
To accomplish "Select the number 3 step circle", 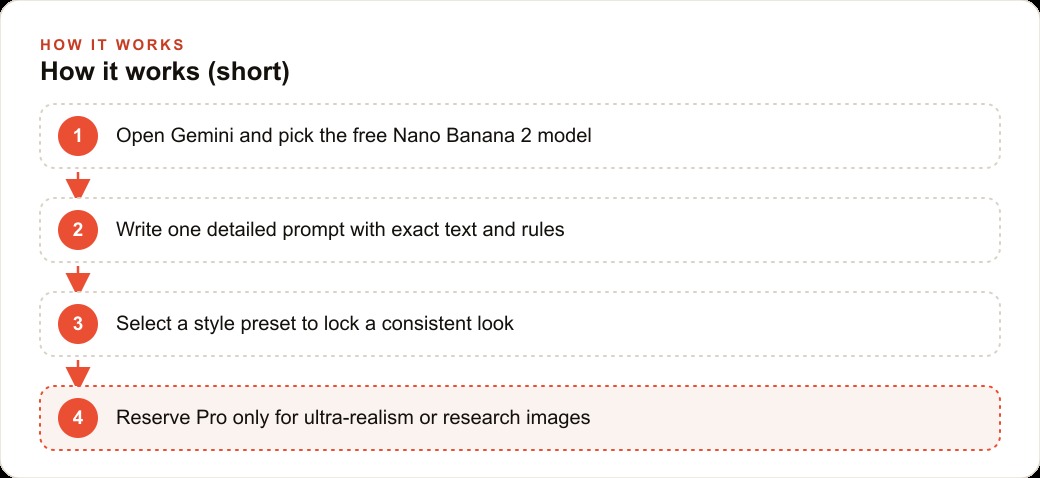I will coord(78,324).
